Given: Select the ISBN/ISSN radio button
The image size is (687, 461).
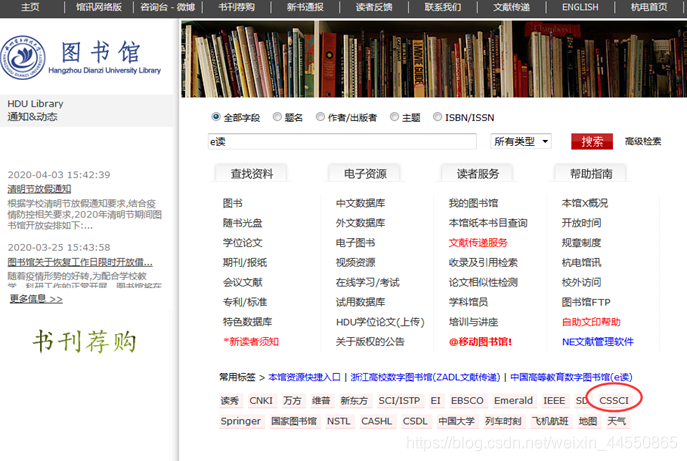Looking at the screenshot, I should (437, 117).
